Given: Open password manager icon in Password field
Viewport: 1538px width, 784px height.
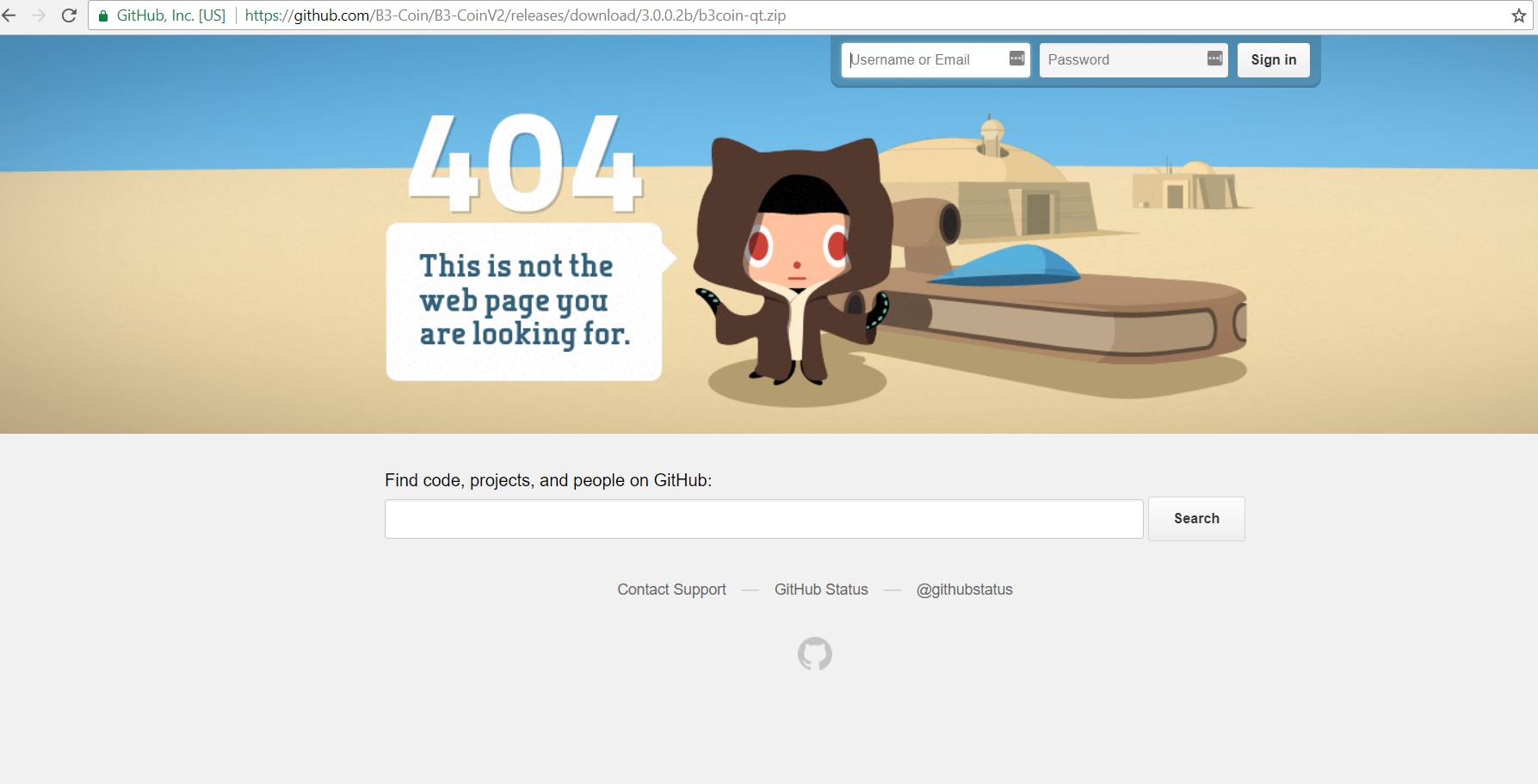Looking at the screenshot, I should tap(1214, 59).
